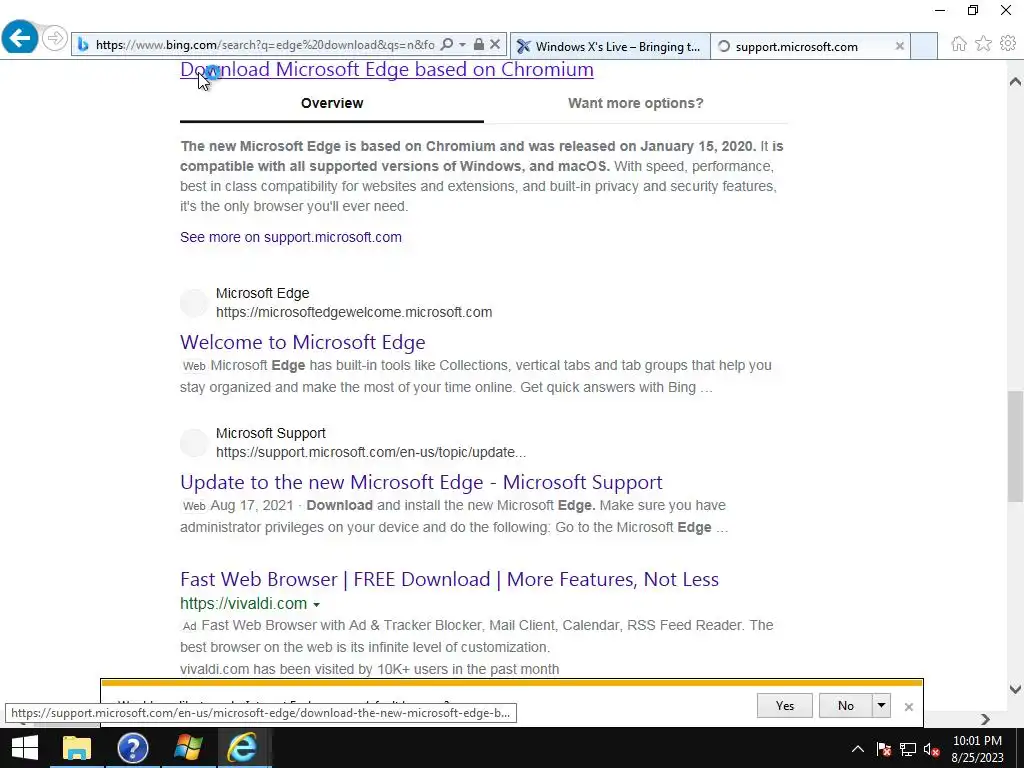
Task: Click the horizontal scrollbar right arrow
Action: 985,719
